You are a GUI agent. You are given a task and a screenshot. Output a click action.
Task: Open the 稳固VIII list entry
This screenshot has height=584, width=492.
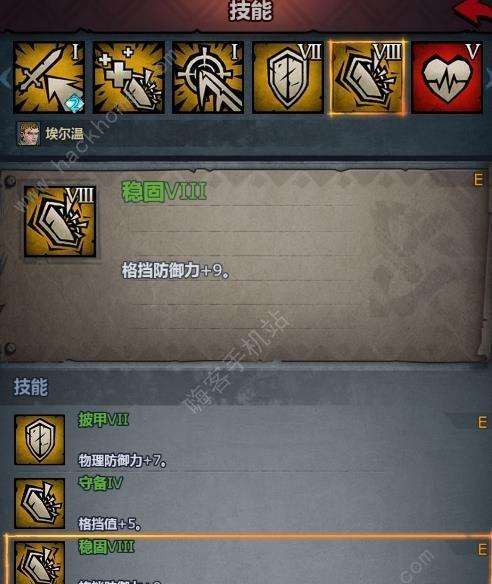pos(248,560)
